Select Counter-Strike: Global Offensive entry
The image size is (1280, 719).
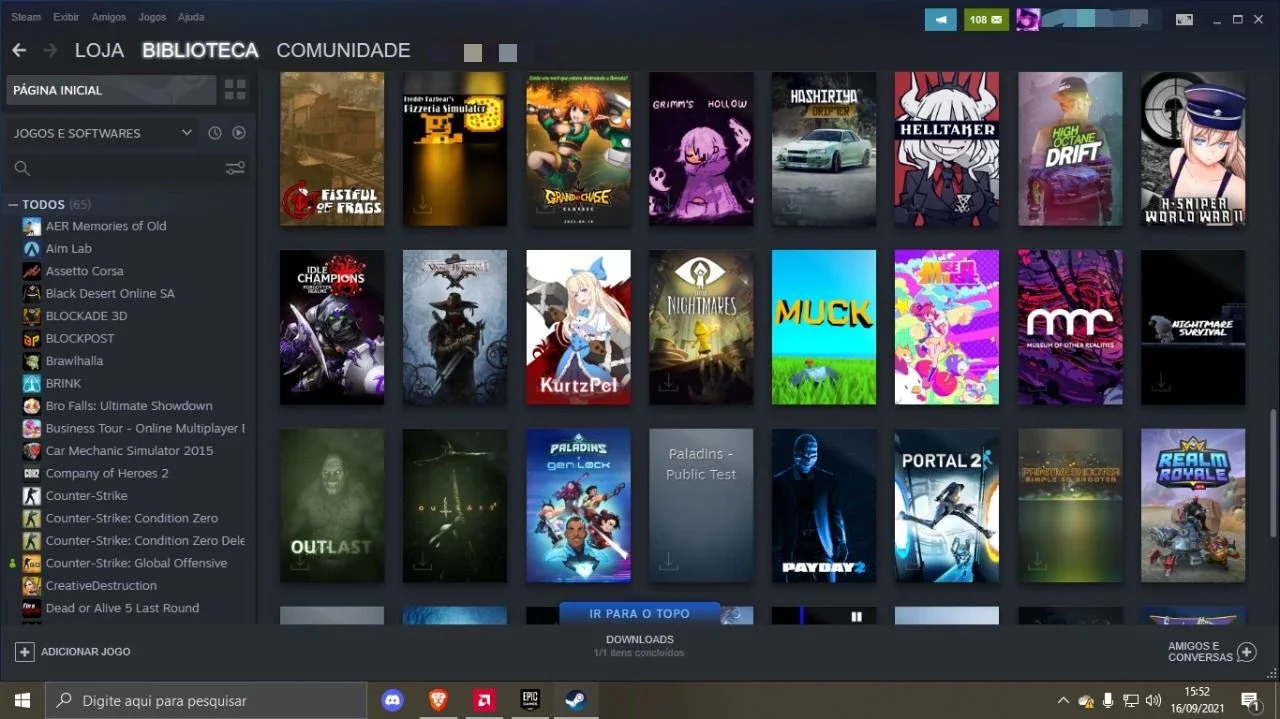point(136,563)
